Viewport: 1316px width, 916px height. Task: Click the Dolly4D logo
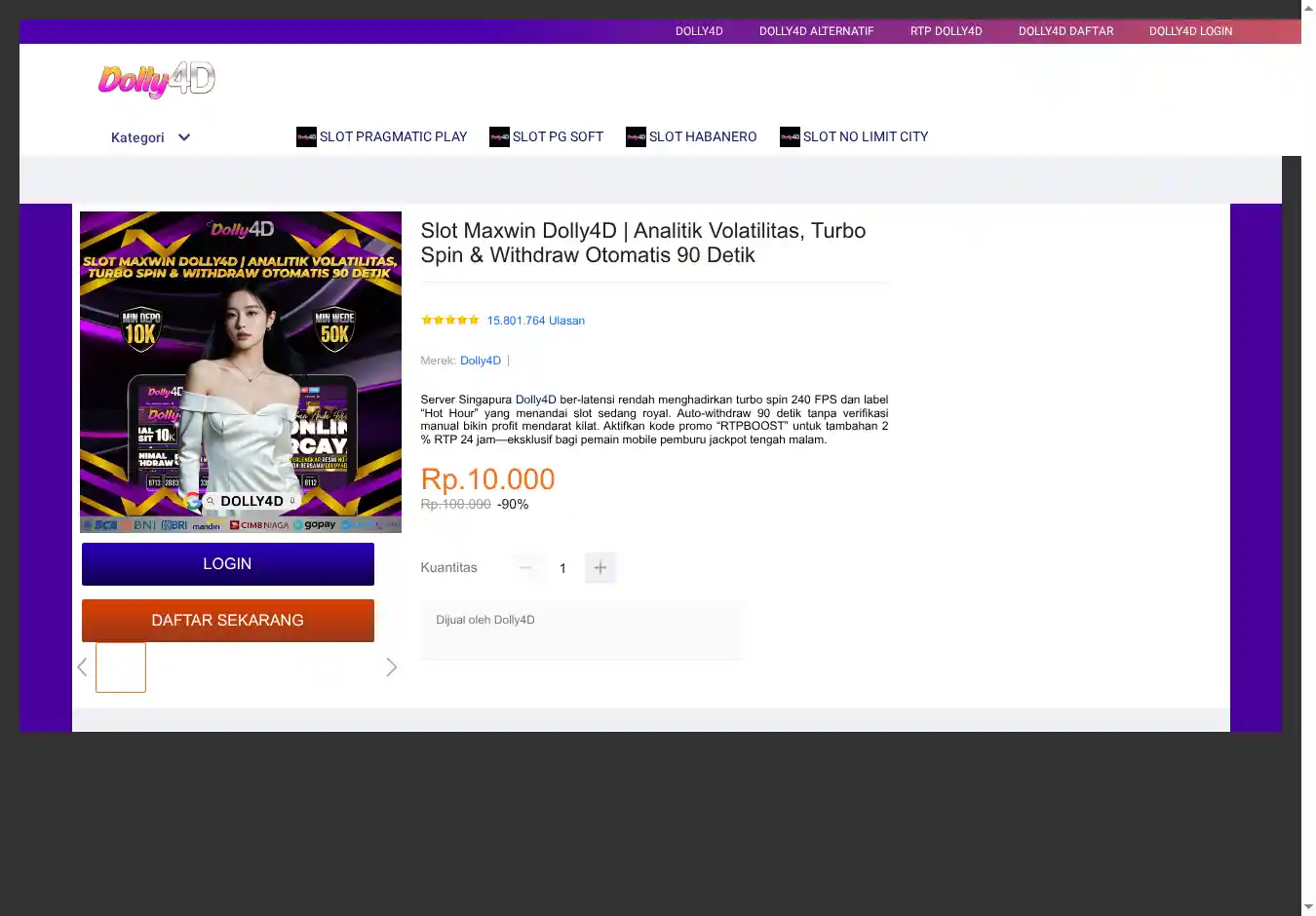coord(156,80)
